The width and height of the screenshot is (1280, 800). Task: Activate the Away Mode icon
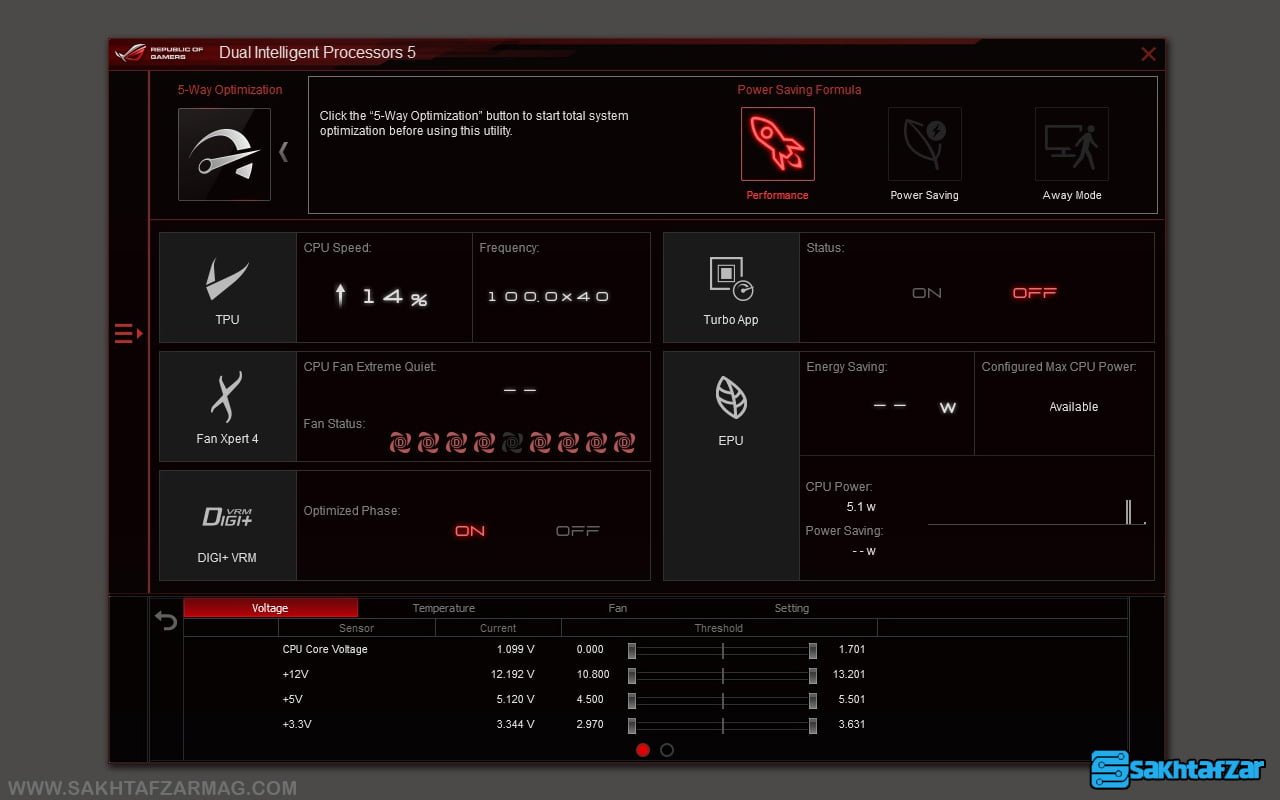(x=1071, y=144)
